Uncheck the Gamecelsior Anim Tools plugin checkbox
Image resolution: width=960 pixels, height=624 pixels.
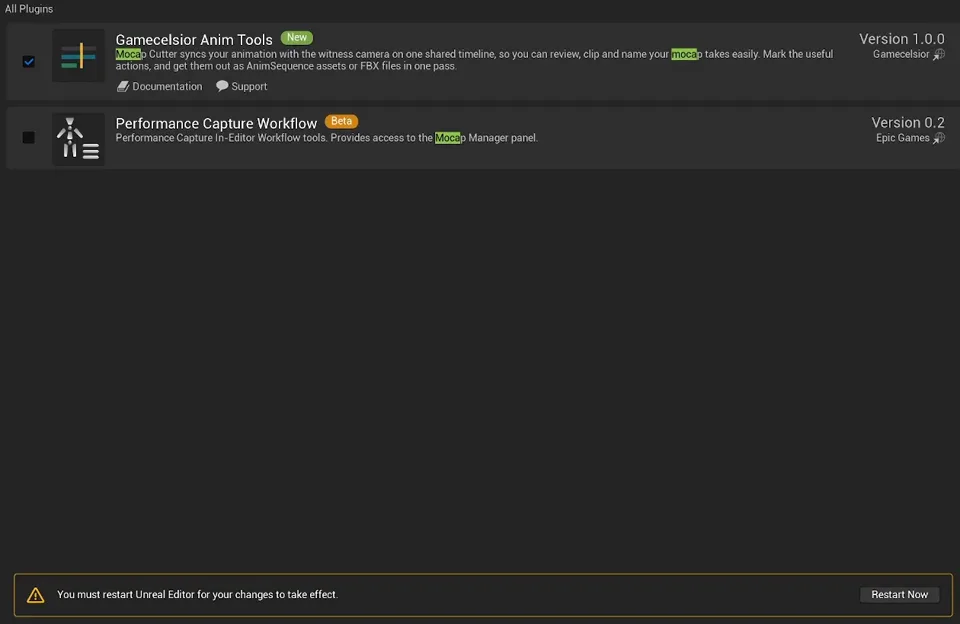tap(29, 61)
